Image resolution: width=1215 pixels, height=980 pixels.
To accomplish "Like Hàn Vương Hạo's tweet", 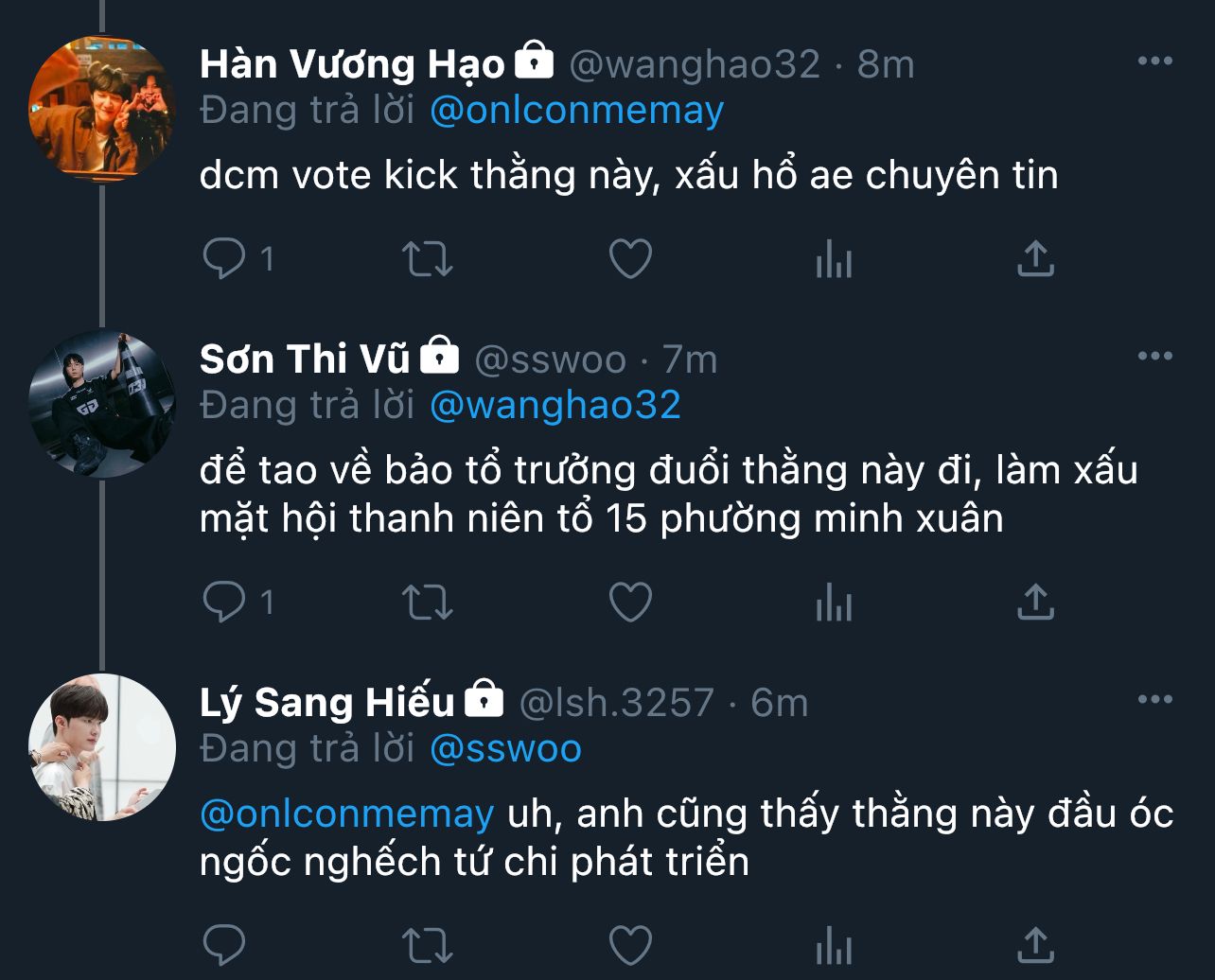I will [630, 258].
